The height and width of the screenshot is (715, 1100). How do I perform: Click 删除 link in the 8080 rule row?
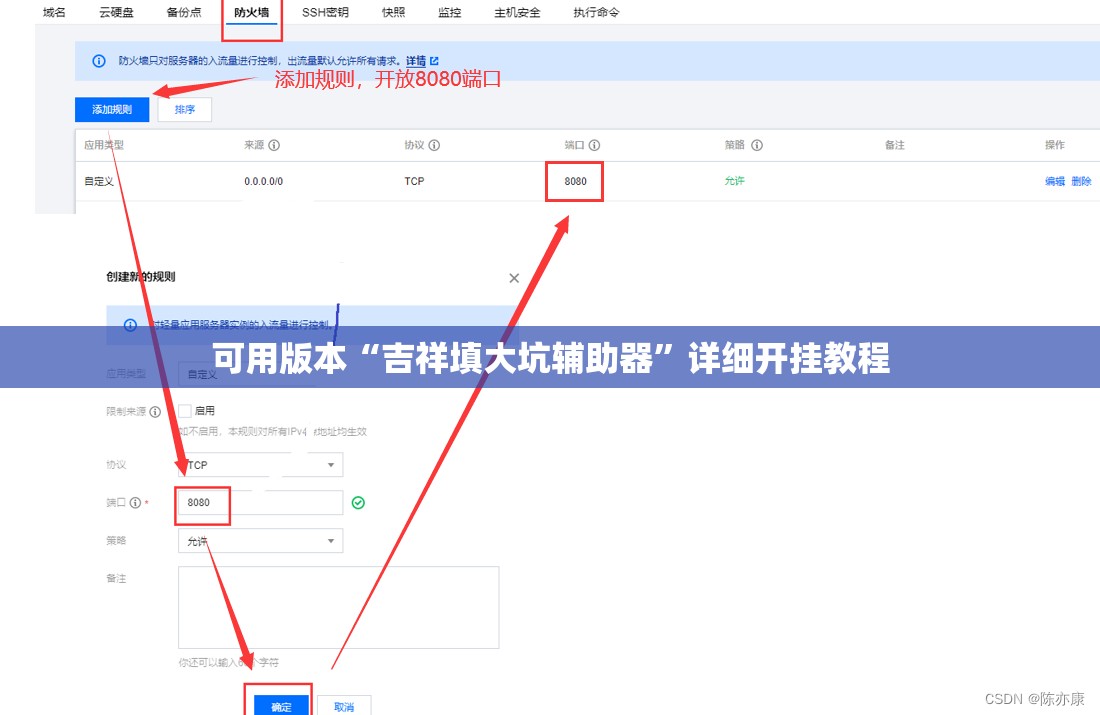point(1082,181)
